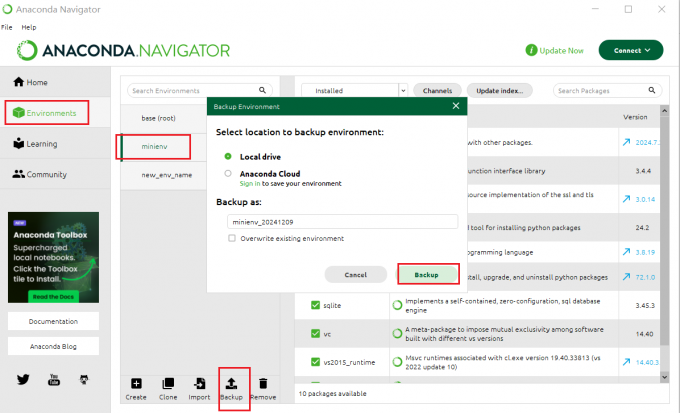
Task: Click the Backup icon in the bottom toolbar
Action: tap(231, 384)
